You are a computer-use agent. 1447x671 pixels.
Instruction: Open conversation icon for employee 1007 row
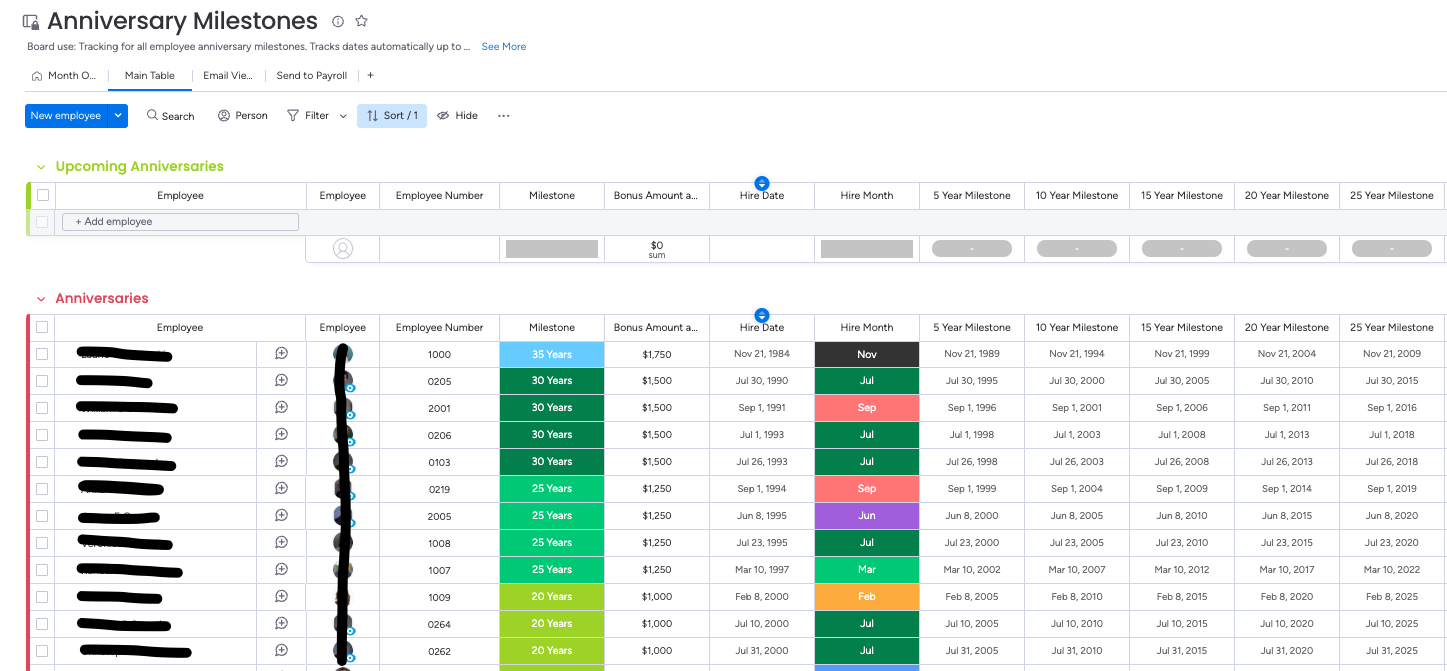coord(281,569)
